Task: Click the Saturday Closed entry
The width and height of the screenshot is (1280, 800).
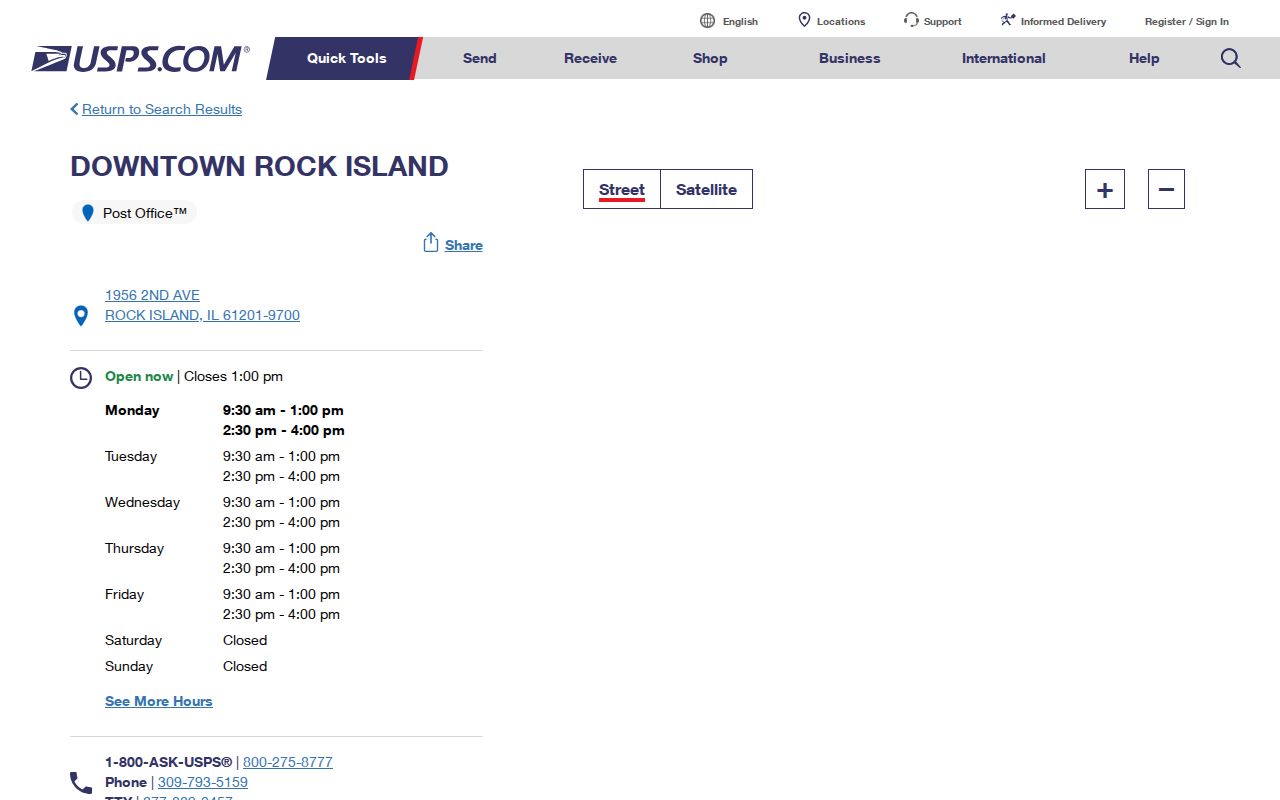Action: point(245,640)
